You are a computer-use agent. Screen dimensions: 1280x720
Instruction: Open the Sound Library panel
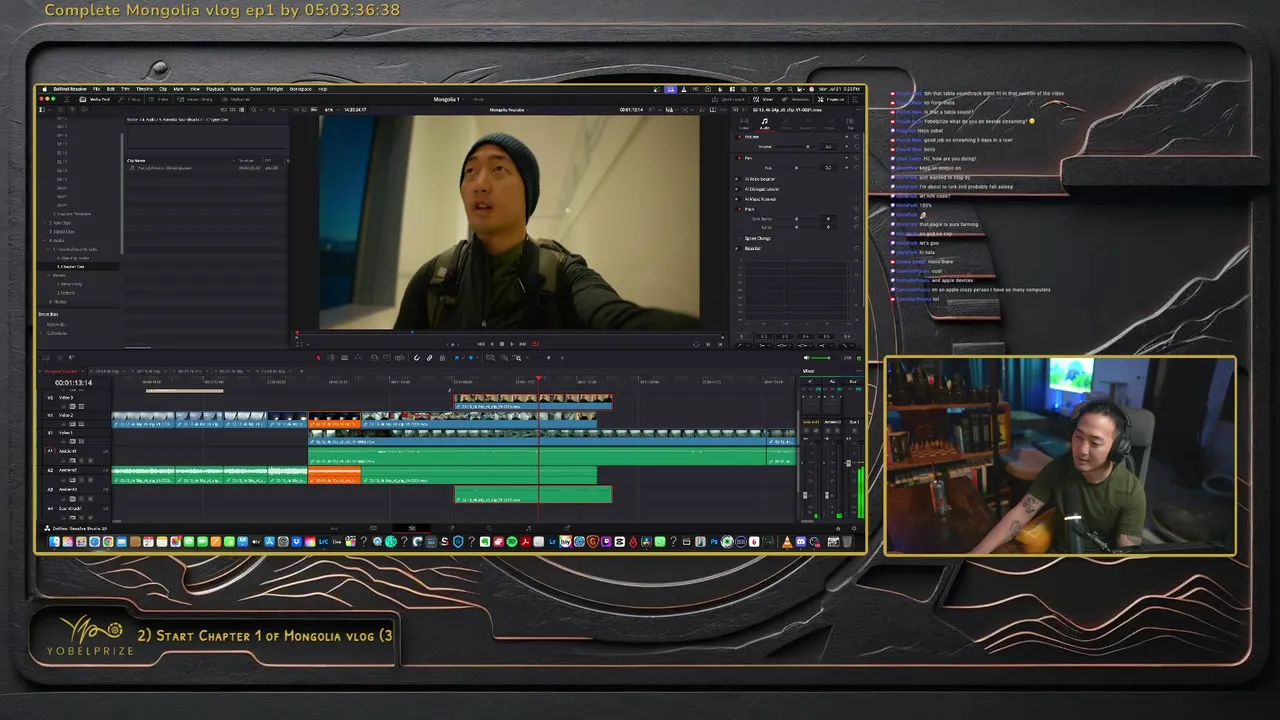click(195, 99)
